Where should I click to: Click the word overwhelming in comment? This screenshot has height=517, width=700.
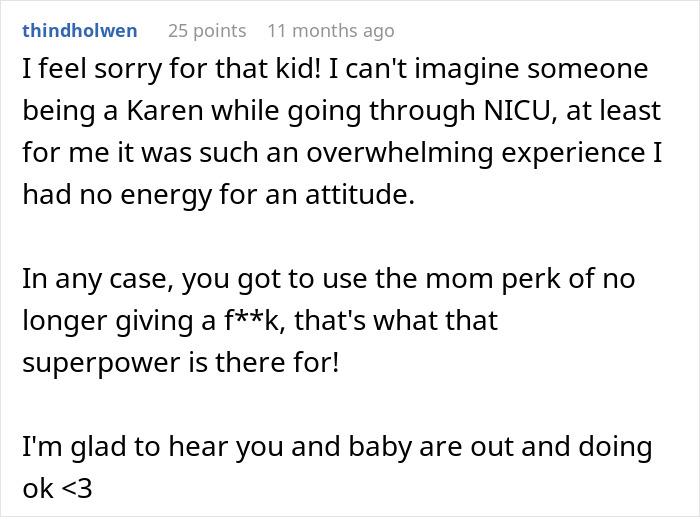[400, 153]
